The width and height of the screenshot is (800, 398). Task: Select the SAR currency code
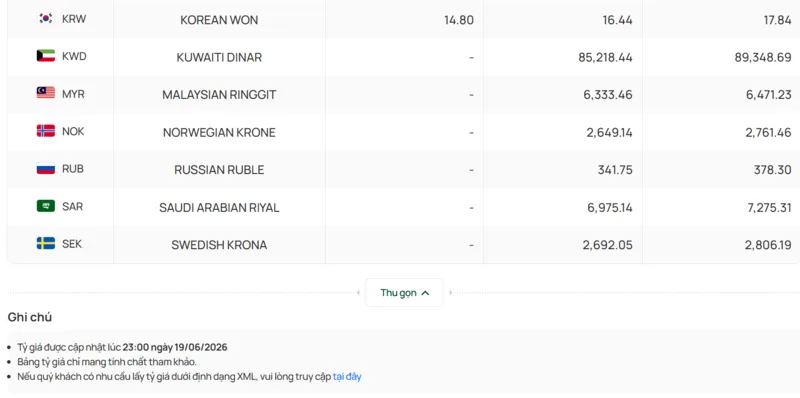pos(72,207)
